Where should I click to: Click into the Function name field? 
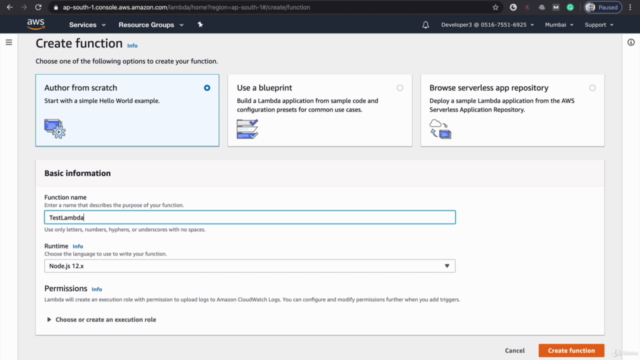point(250,217)
